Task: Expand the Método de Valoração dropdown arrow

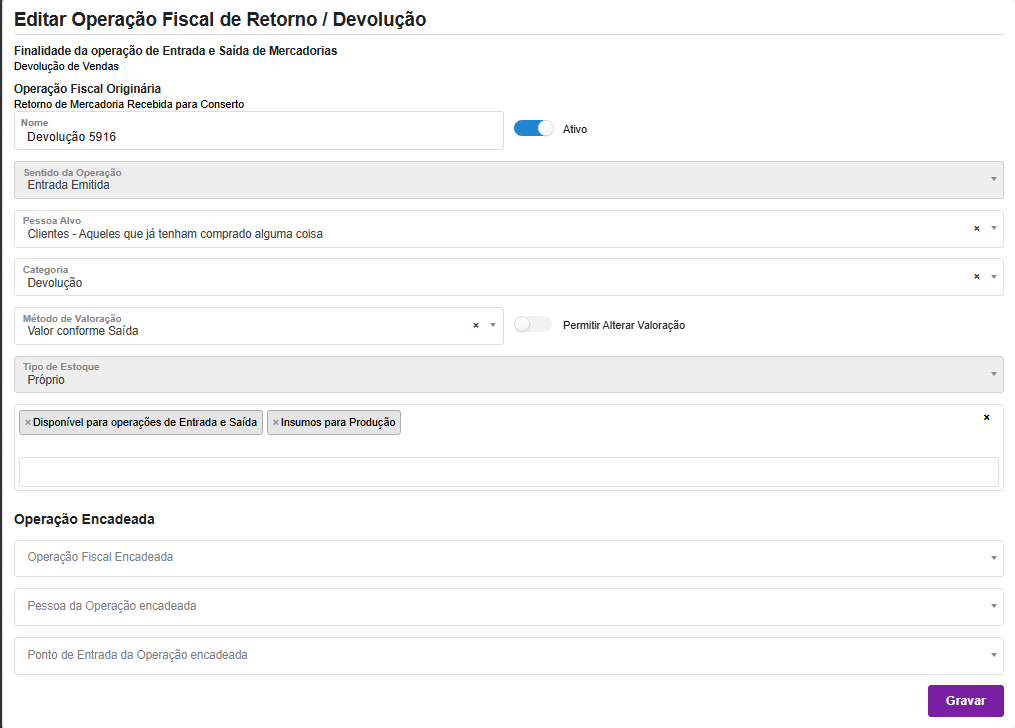Action: (492, 325)
